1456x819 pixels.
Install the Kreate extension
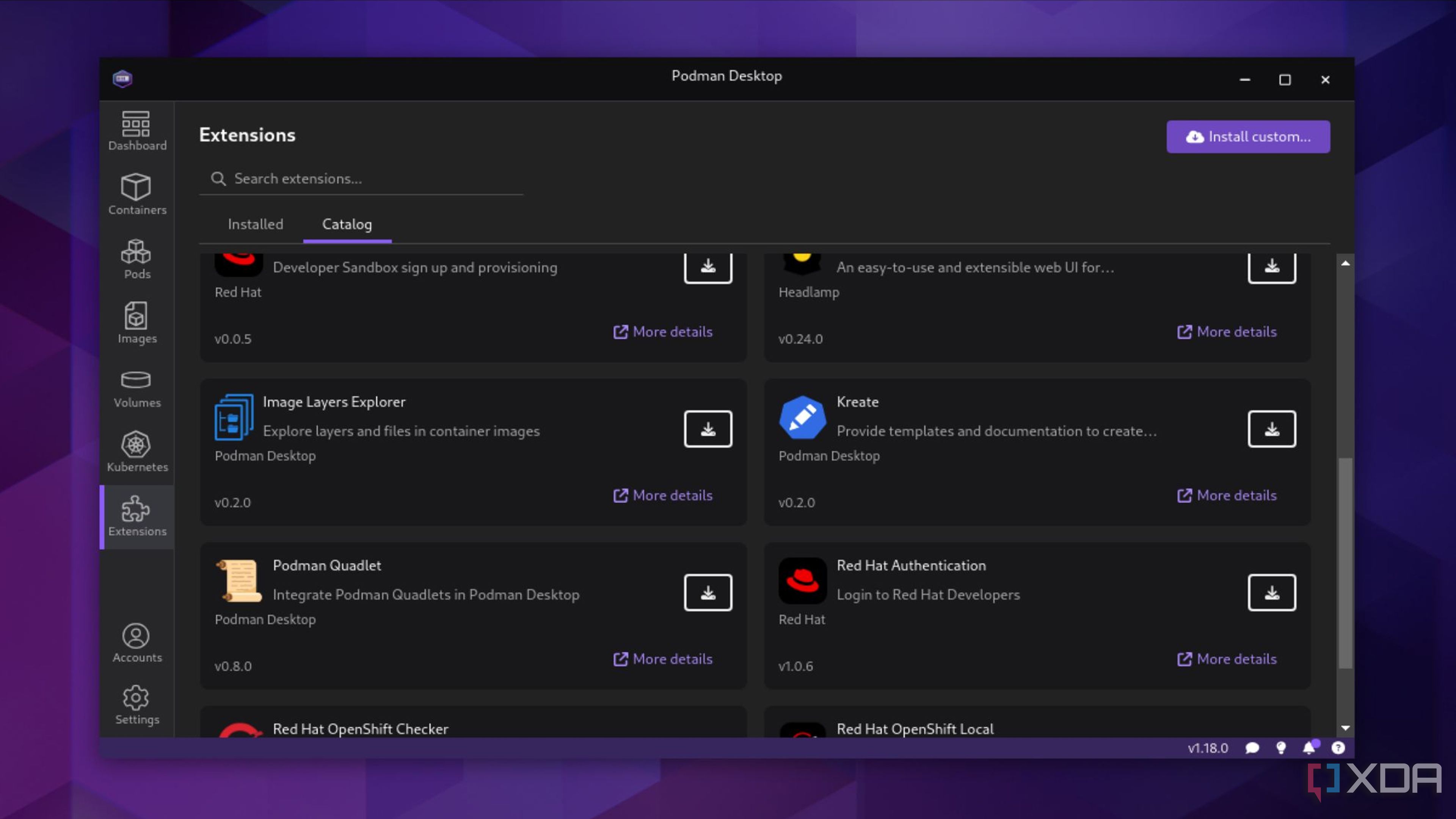tap(1272, 430)
